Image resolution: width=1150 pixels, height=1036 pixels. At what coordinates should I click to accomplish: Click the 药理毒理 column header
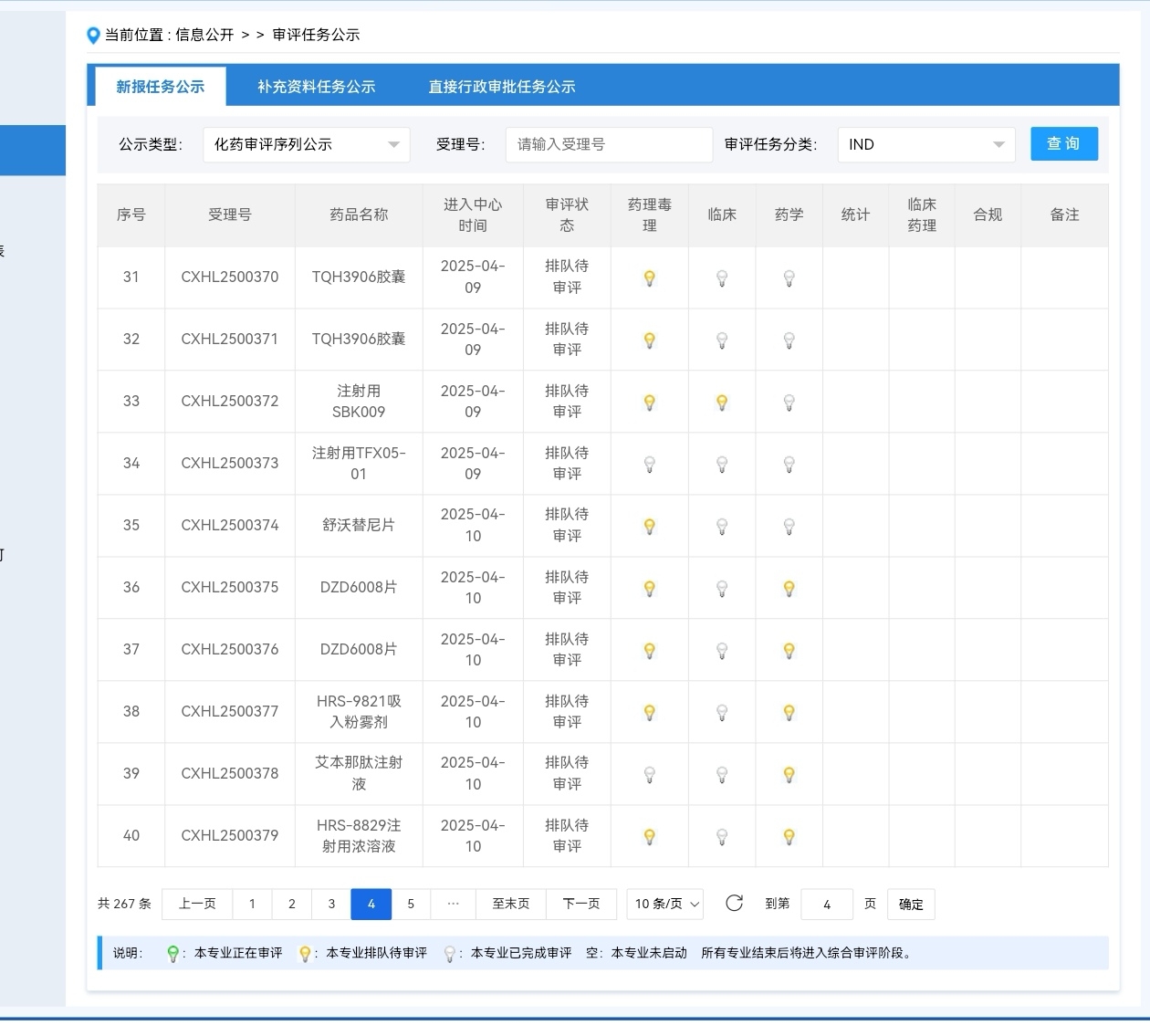pyautogui.click(x=650, y=215)
